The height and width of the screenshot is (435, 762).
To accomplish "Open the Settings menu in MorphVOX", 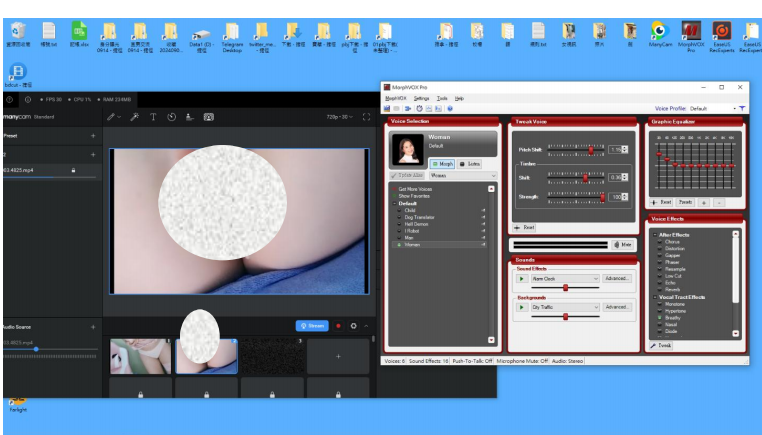I will [x=421, y=98].
